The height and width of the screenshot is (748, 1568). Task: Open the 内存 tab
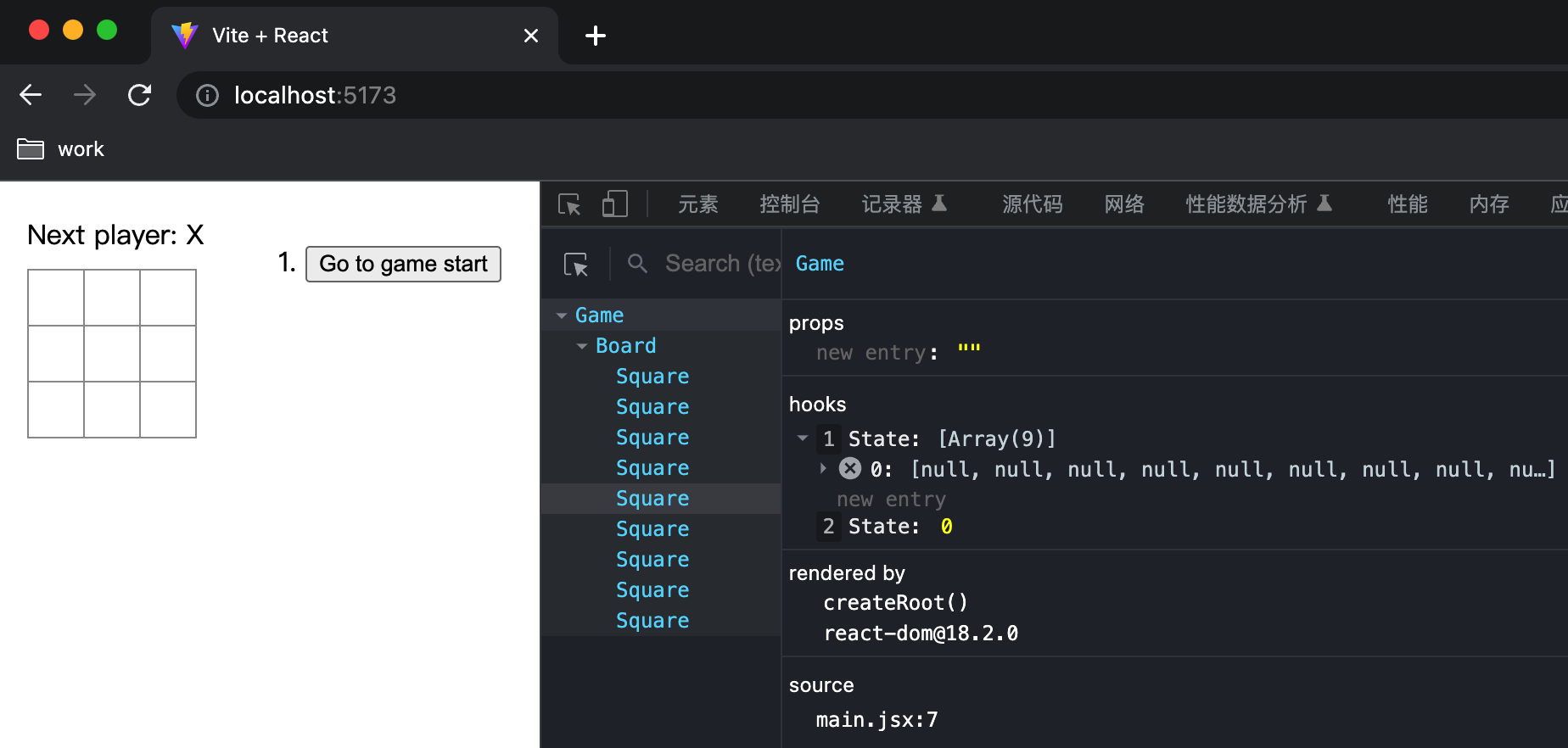click(x=1489, y=204)
